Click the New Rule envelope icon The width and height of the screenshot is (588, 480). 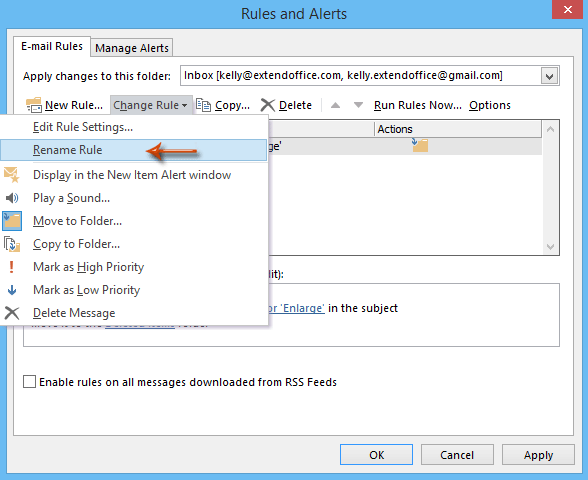click(x=34, y=105)
